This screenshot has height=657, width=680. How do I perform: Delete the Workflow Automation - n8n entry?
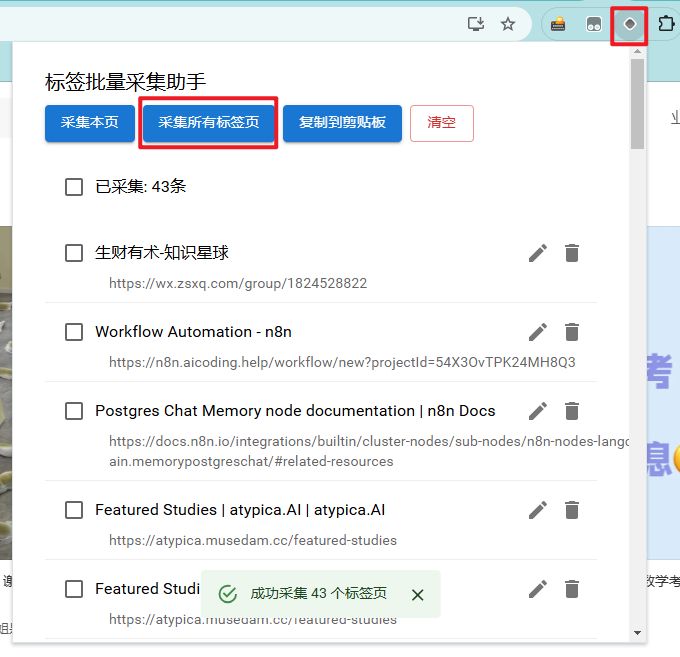[x=572, y=332]
